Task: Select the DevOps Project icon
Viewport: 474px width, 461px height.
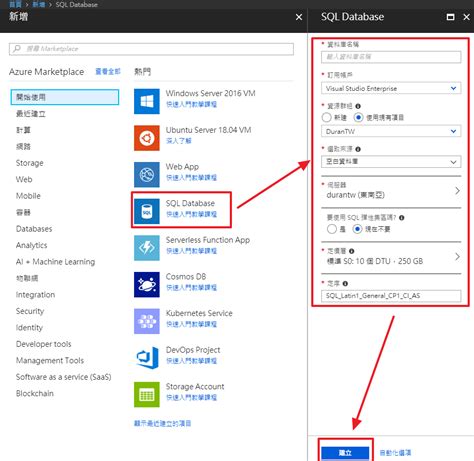Action: [147, 358]
